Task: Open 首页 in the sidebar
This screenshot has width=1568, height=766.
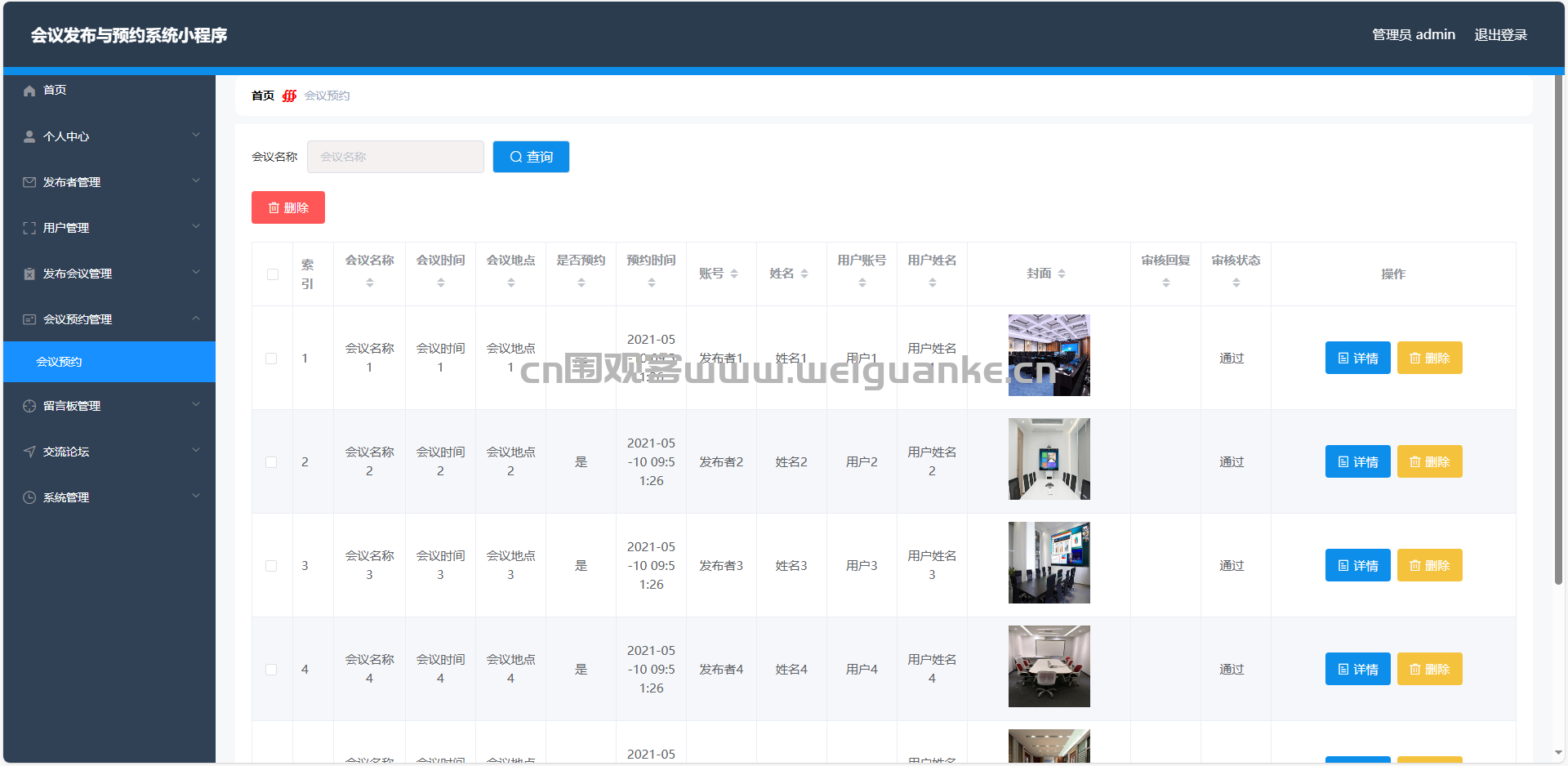Action: click(109, 91)
